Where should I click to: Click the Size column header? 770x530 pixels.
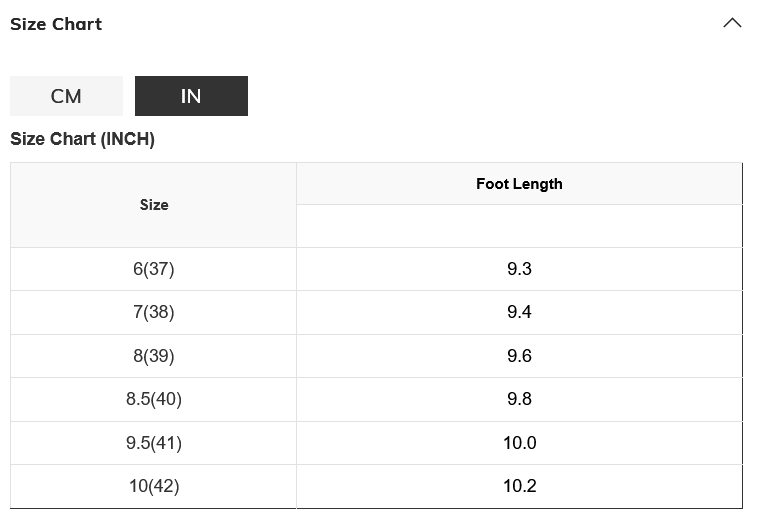154,205
